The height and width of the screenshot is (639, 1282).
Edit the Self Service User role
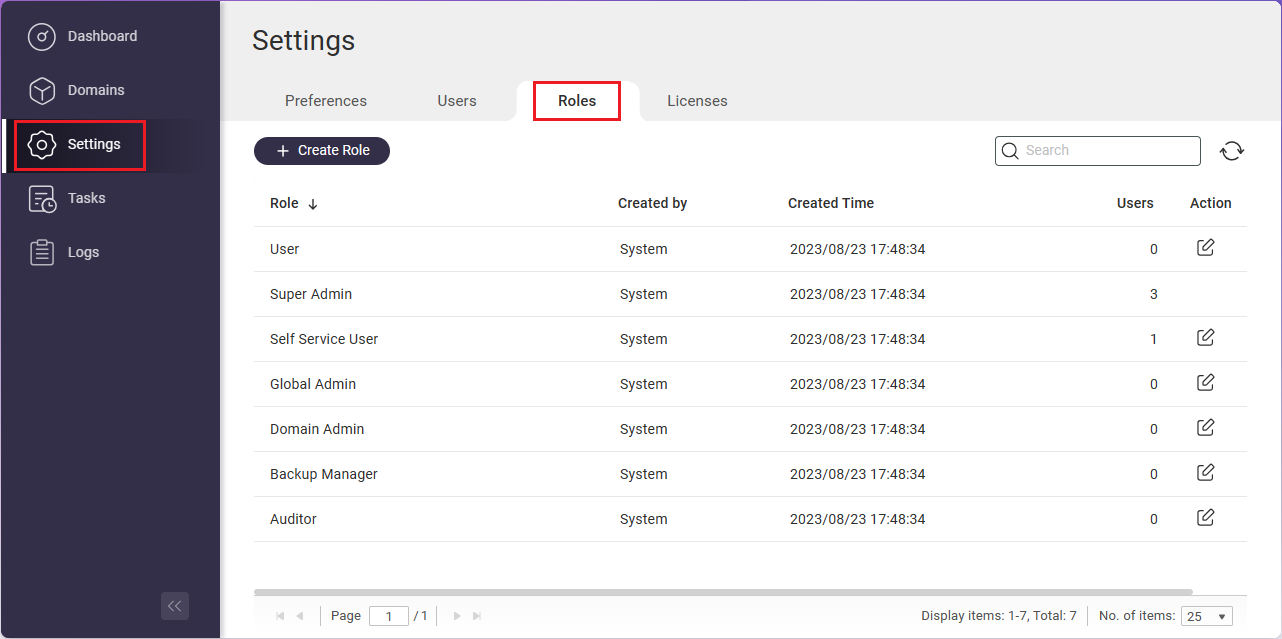pyautogui.click(x=1205, y=338)
